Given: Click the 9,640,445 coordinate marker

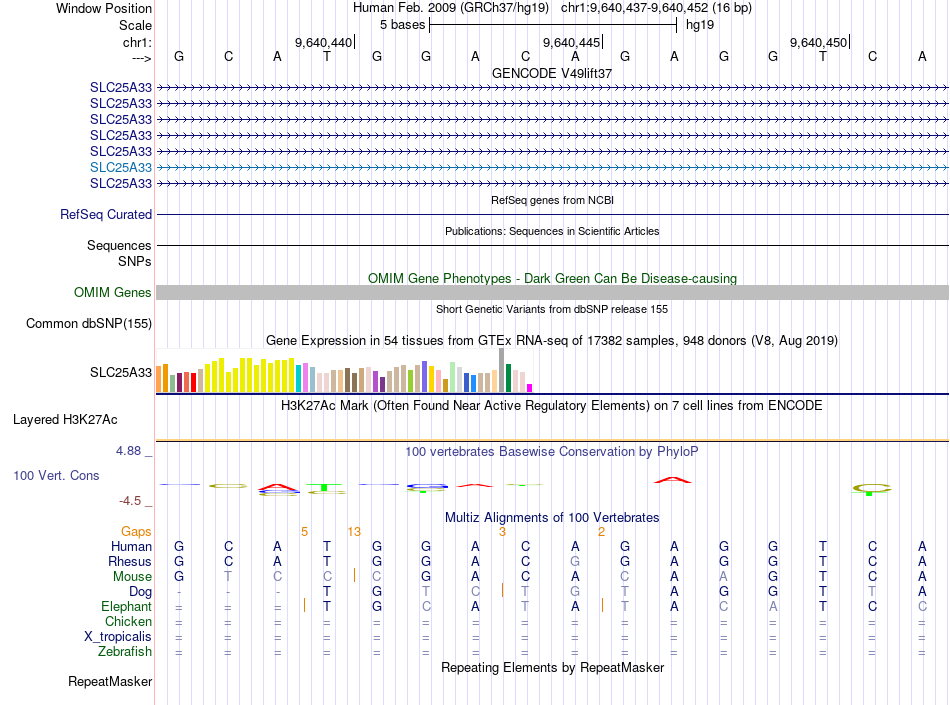Looking at the screenshot, I should pos(571,42).
